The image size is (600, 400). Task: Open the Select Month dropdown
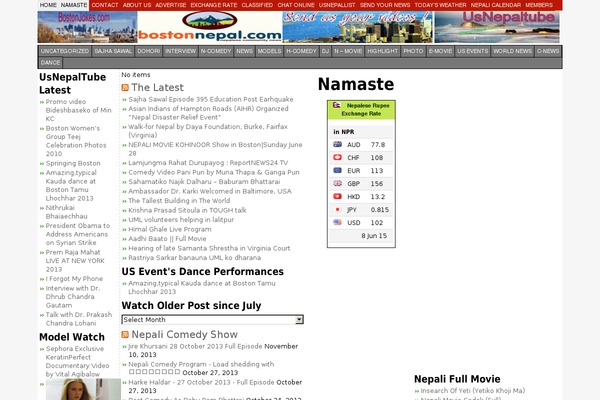point(212,320)
